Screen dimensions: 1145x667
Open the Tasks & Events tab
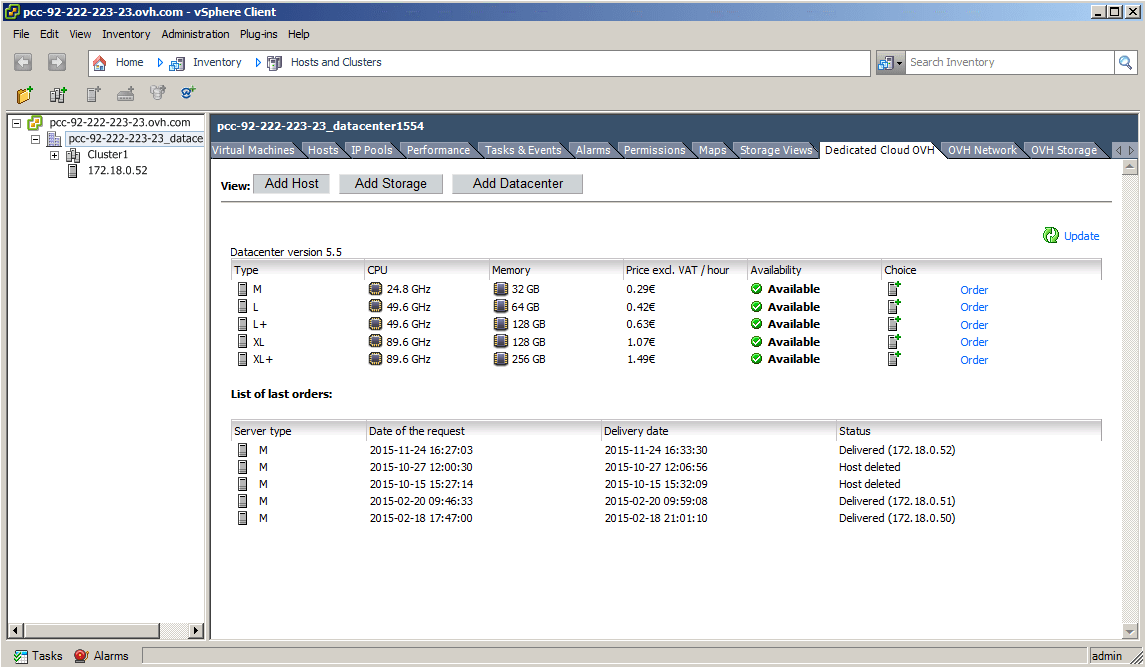523,150
